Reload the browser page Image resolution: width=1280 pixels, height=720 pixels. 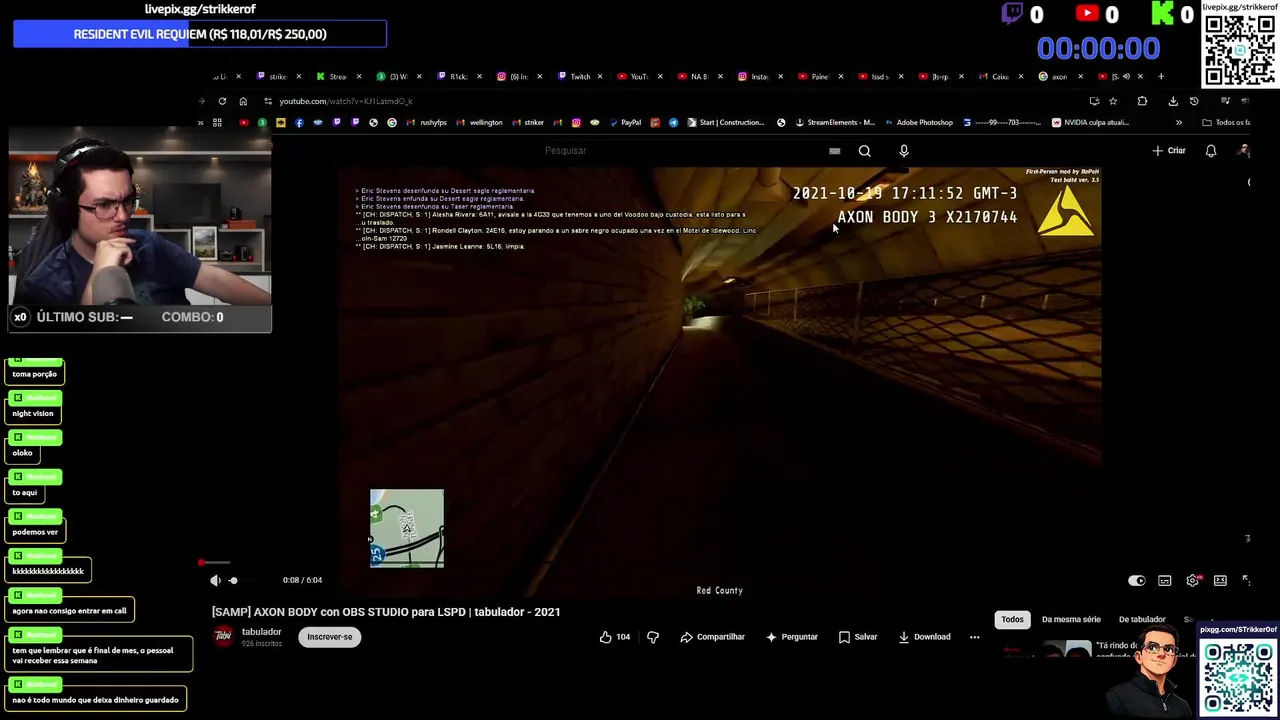222,101
